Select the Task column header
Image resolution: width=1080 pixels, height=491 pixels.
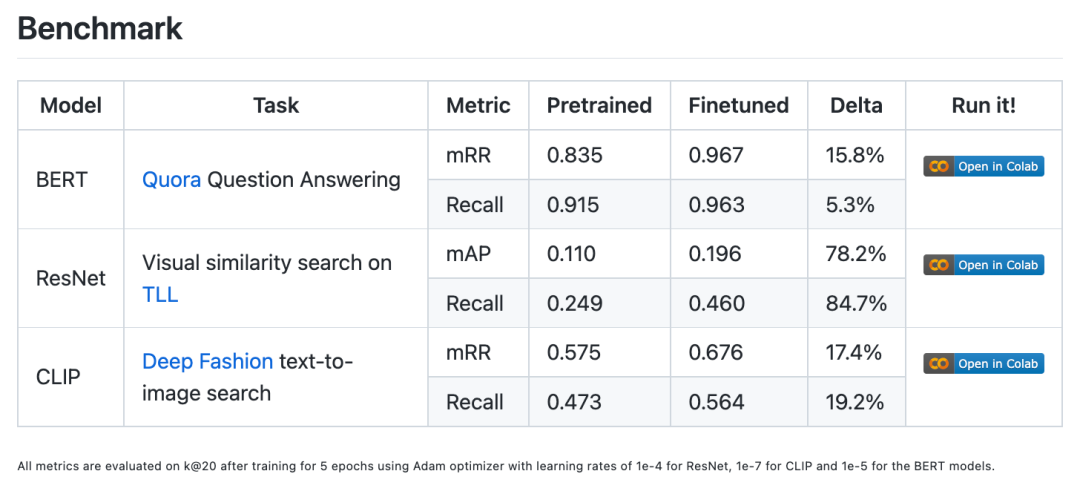click(276, 105)
